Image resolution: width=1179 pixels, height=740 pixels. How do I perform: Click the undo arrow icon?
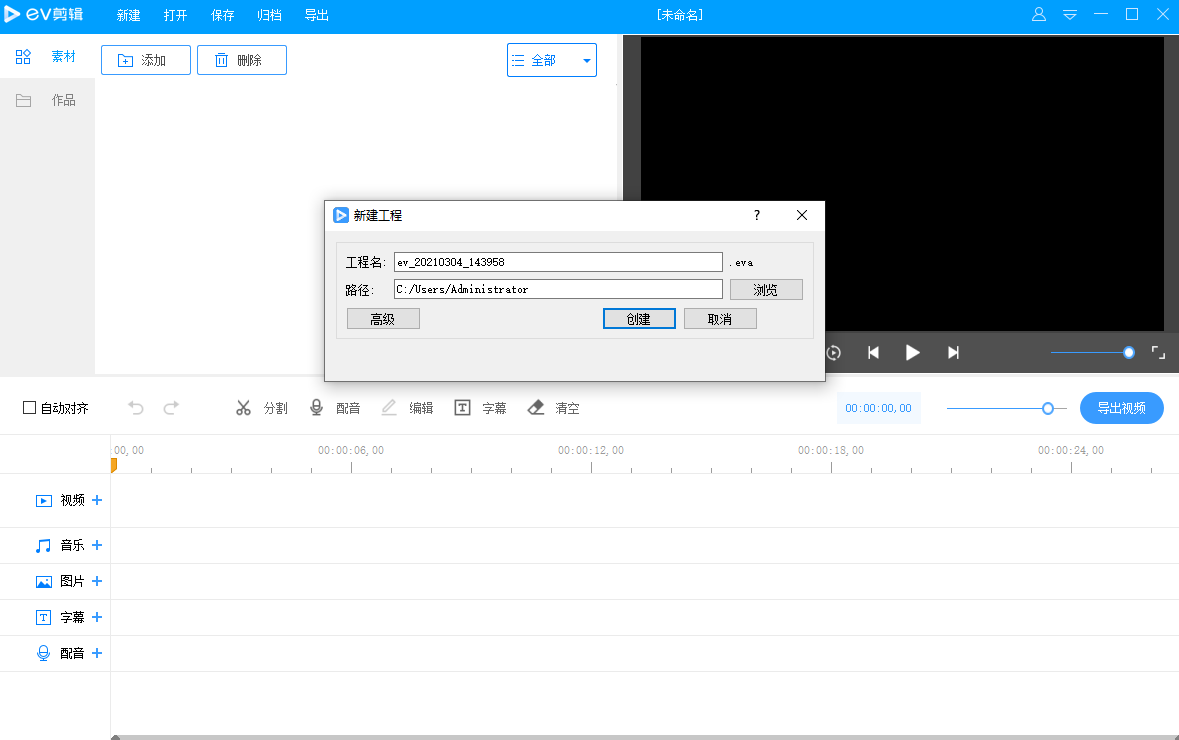click(136, 408)
